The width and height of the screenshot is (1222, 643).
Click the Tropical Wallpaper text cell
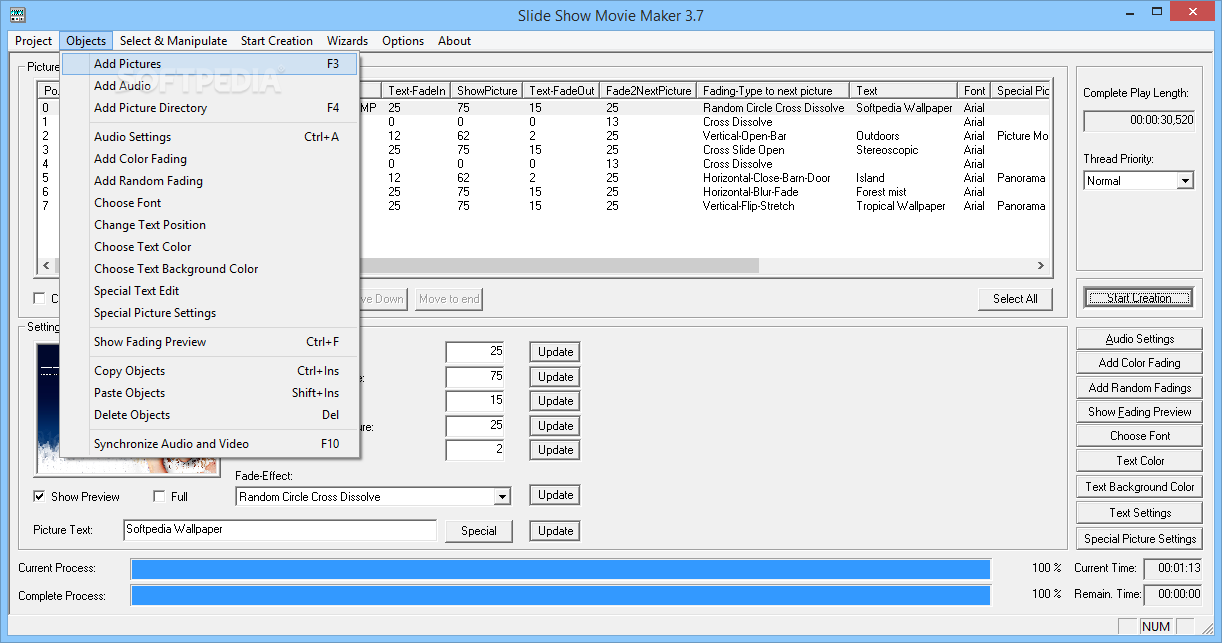click(x=901, y=206)
